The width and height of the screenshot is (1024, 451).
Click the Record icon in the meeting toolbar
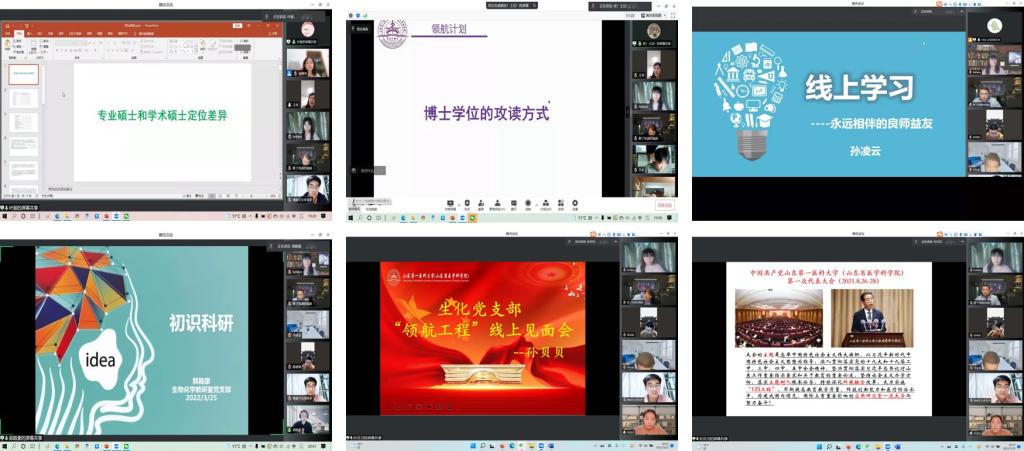click(x=528, y=203)
